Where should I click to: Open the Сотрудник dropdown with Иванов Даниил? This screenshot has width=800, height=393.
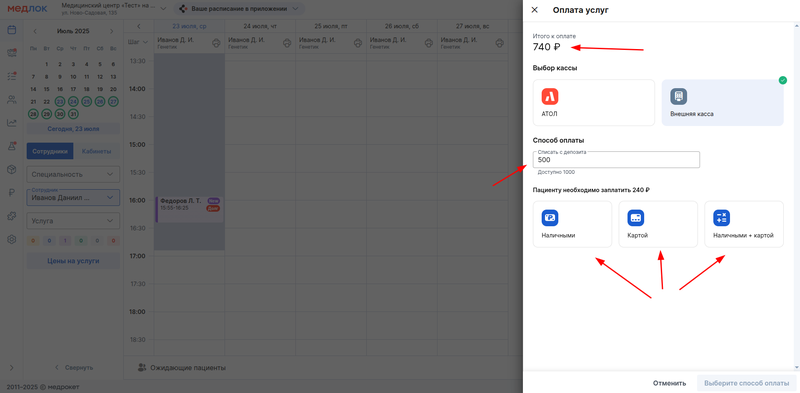point(73,198)
